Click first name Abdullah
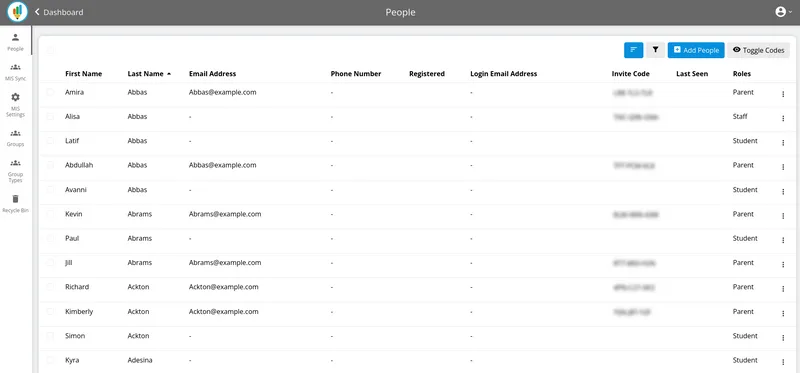Image resolution: width=800 pixels, height=373 pixels. pyautogui.click(x=79, y=165)
